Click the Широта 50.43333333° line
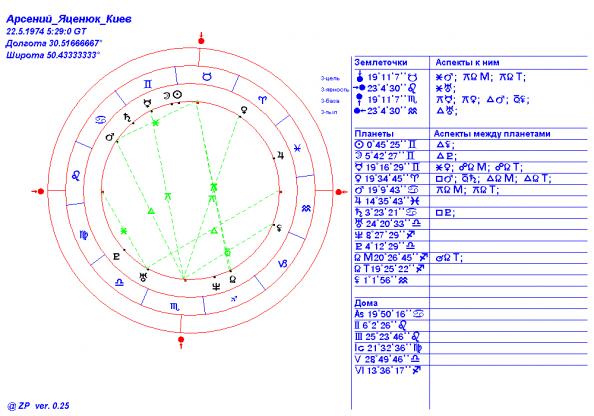The width and height of the screenshot is (594, 416). [x=53, y=55]
